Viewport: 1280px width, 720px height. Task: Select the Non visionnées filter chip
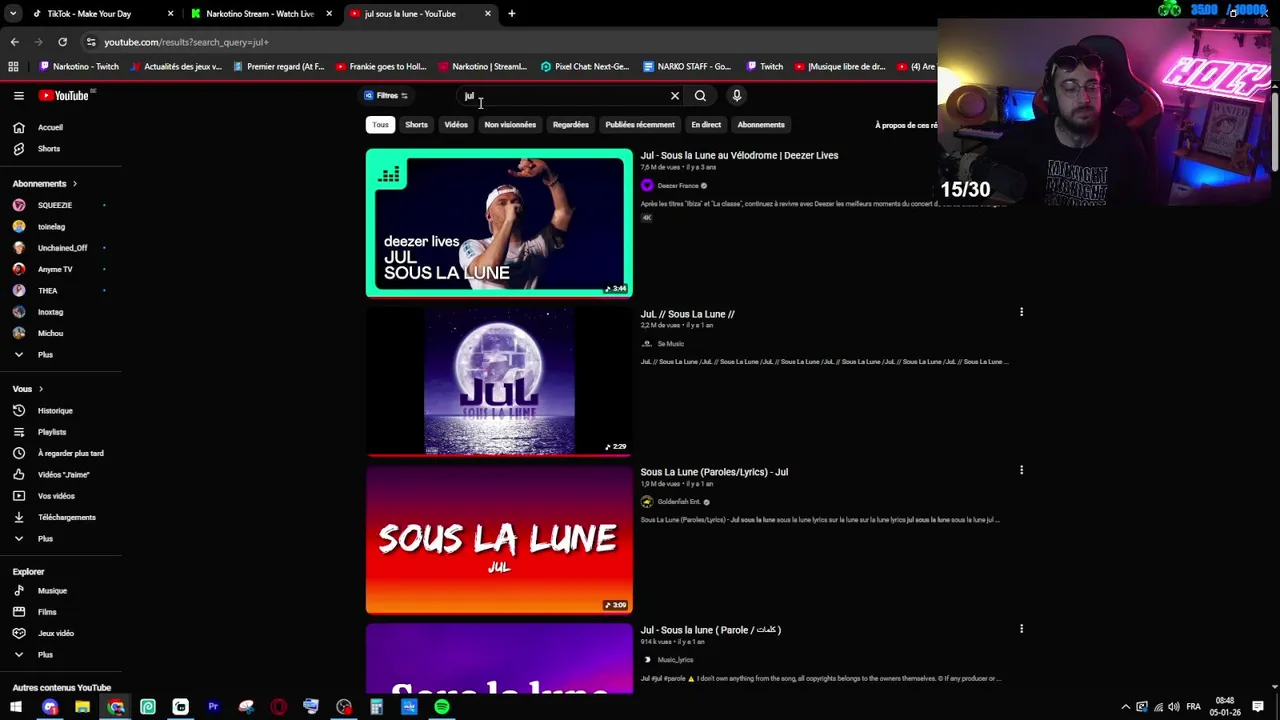[x=510, y=125]
